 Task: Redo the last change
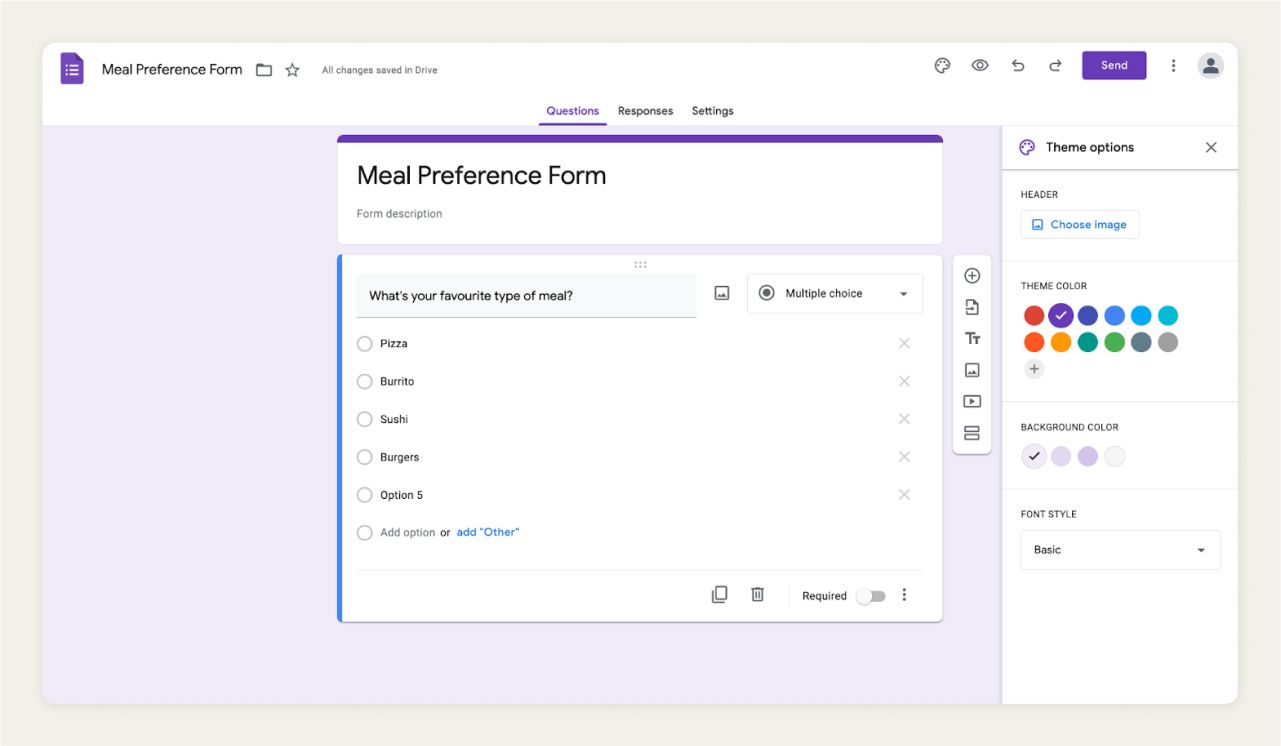coord(1055,65)
